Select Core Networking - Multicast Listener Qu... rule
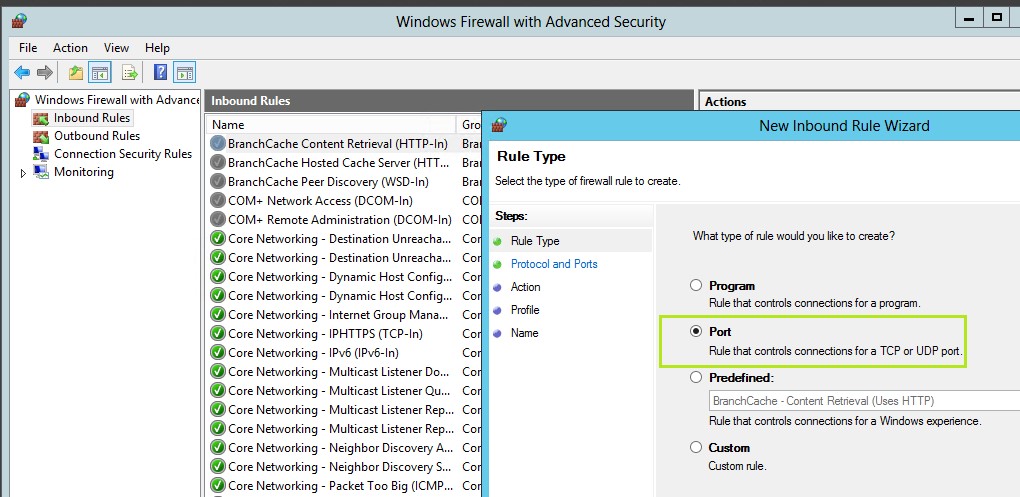The width and height of the screenshot is (1020, 497). (338, 391)
